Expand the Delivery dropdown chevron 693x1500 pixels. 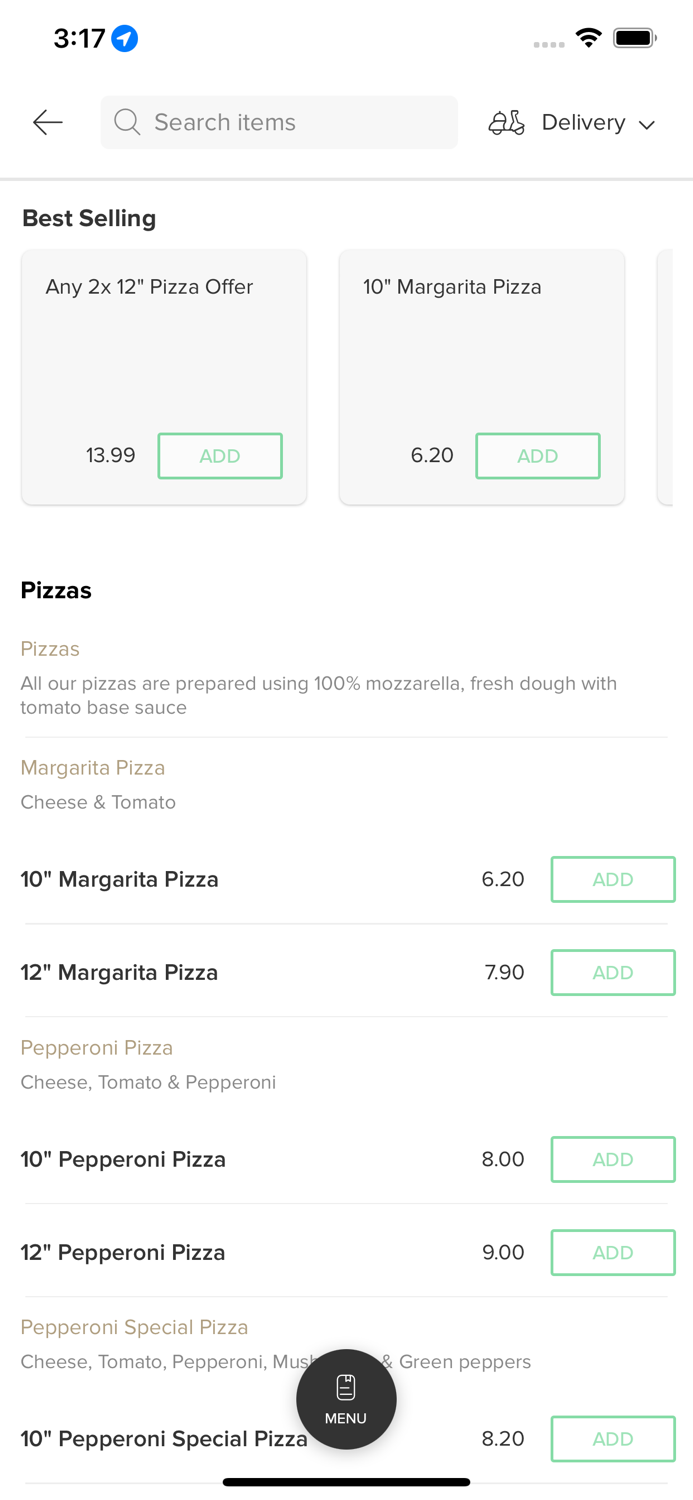(x=647, y=124)
